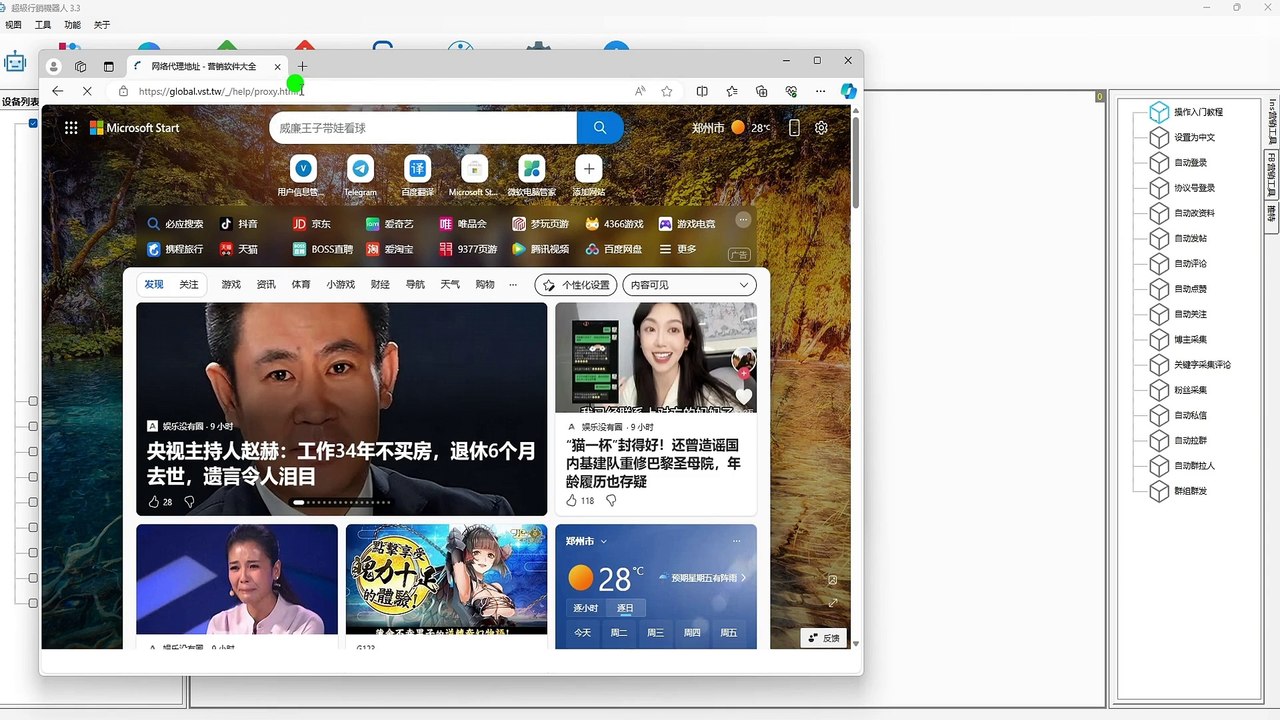This screenshot has width=1280, height=720.
Task: Switch to the 游戏 feed tab
Action: tap(231, 285)
